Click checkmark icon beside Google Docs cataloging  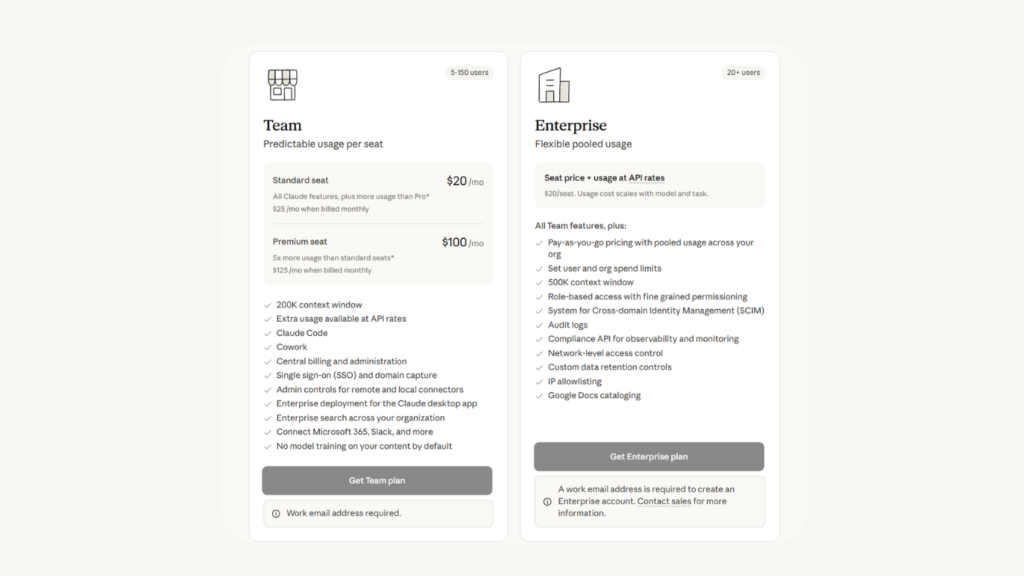click(x=539, y=395)
